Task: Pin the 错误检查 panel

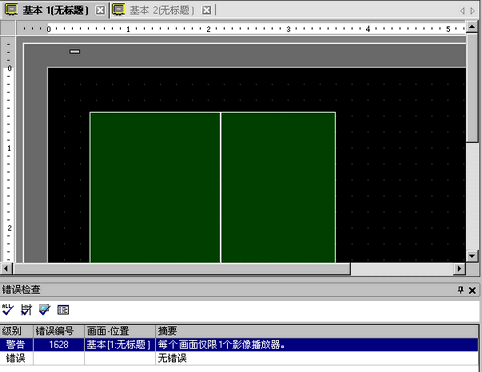Action: pyautogui.click(x=461, y=290)
